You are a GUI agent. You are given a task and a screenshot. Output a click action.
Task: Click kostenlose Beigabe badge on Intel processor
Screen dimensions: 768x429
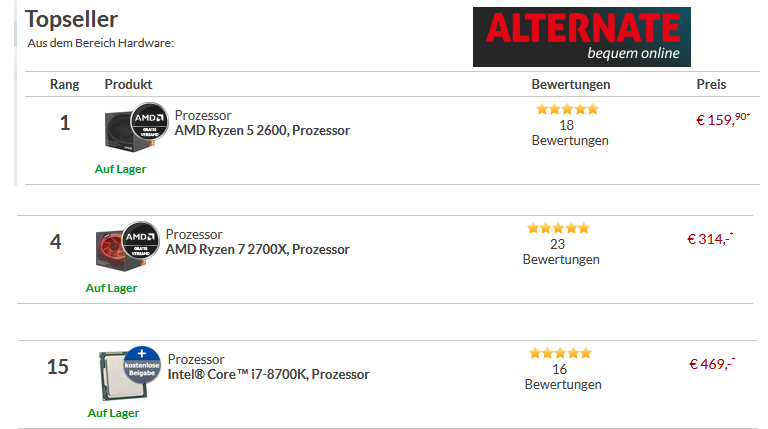pos(142,365)
